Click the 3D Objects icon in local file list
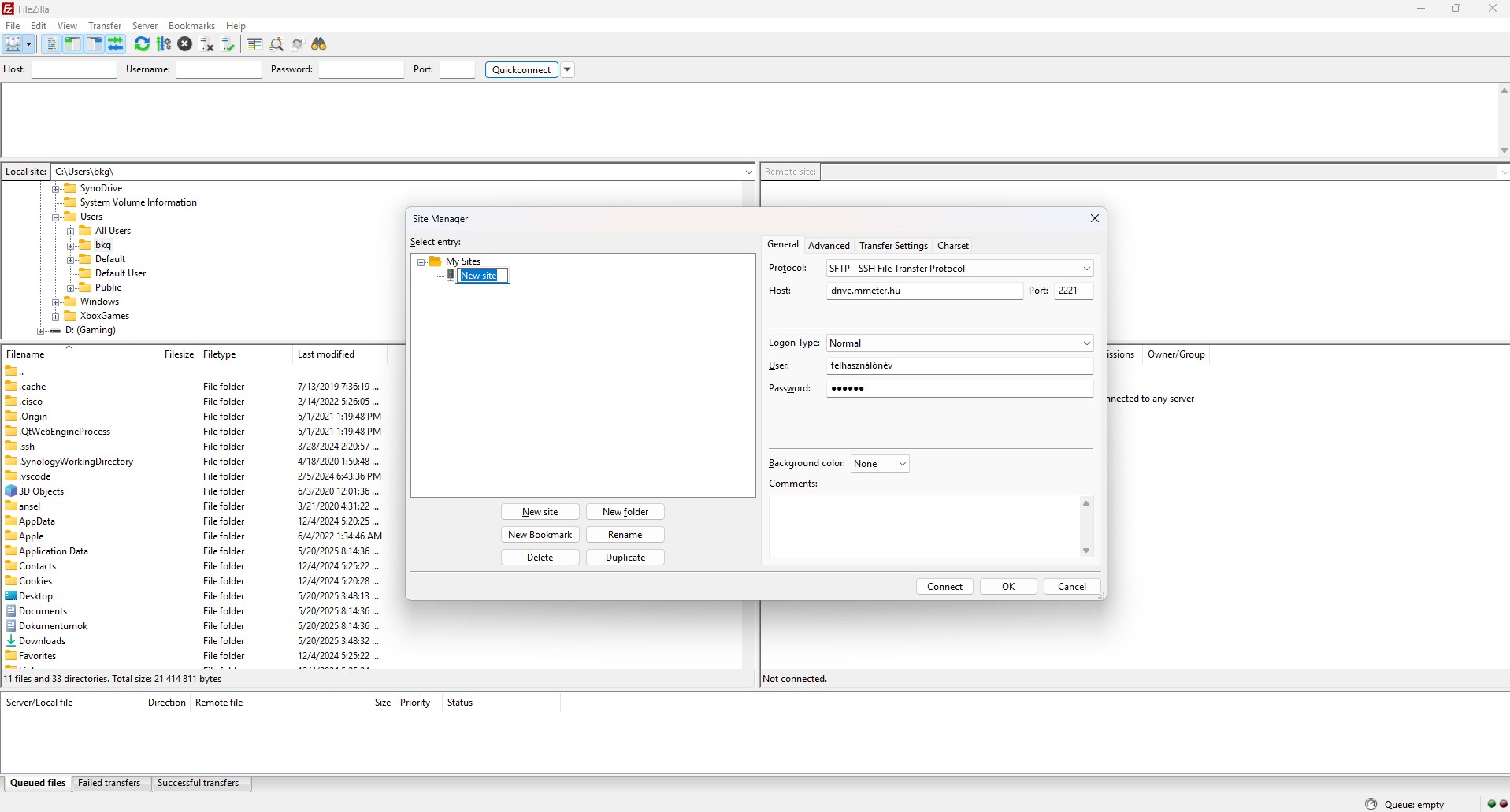This screenshot has width=1510, height=812. pos(11,491)
